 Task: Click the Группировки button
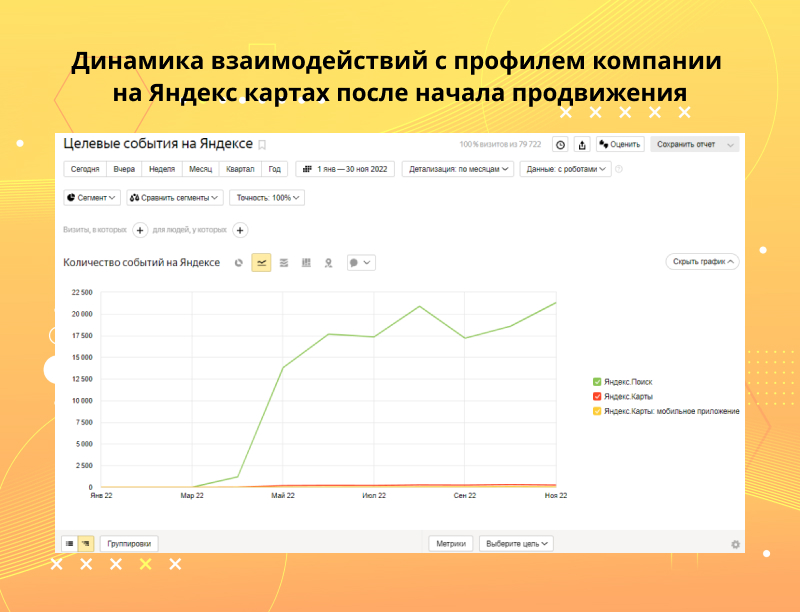coord(129,544)
